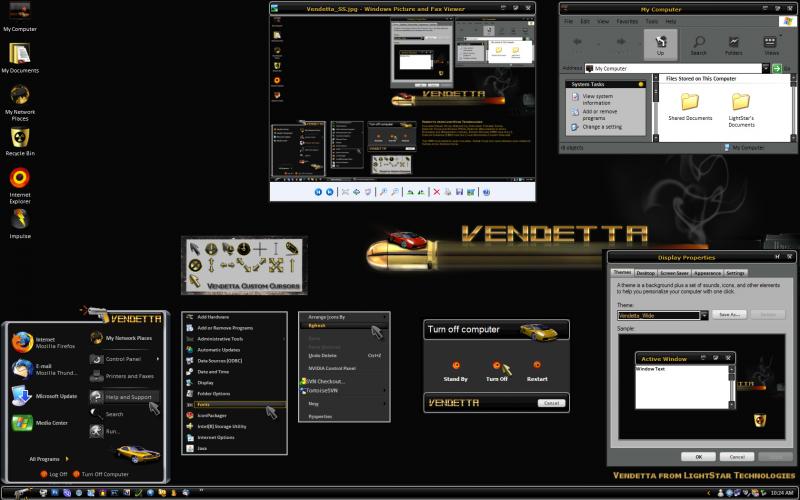Viewport: 800px width, 500px height.
Task: Switch to Settings tab in Display Properties
Action: click(x=735, y=273)
